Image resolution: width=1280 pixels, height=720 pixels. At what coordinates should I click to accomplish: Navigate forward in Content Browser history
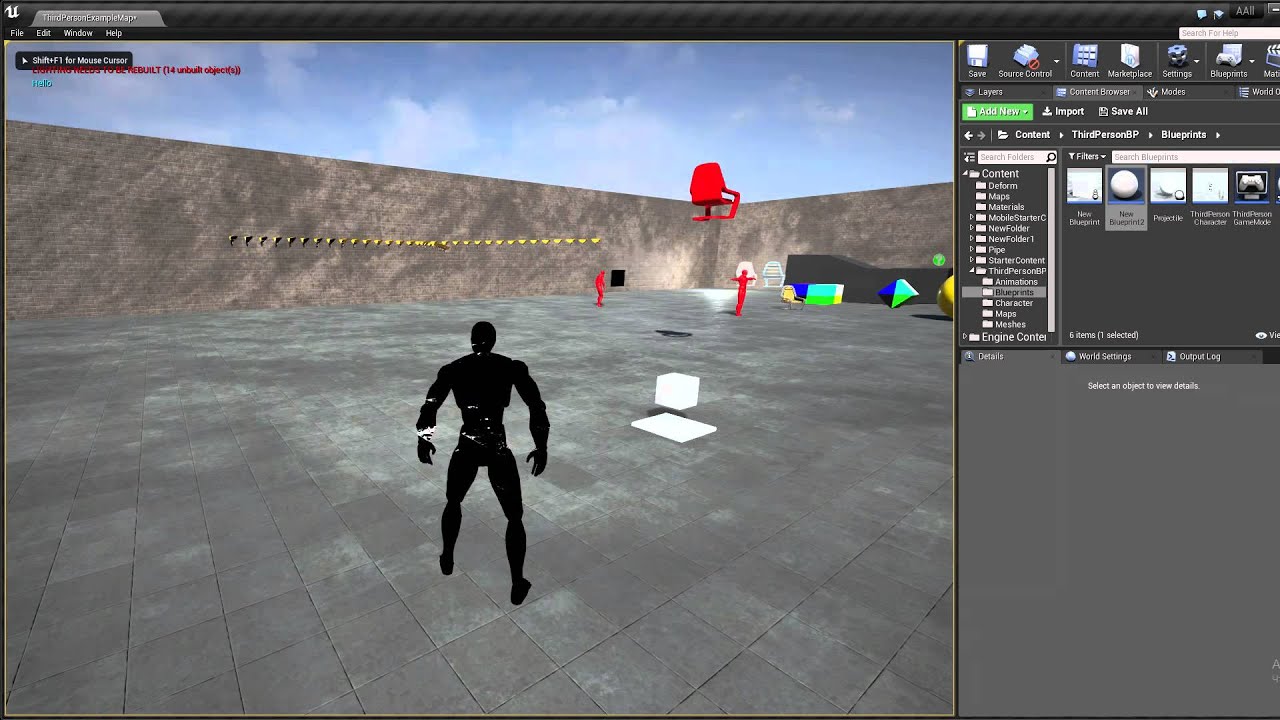coord(981,135)
